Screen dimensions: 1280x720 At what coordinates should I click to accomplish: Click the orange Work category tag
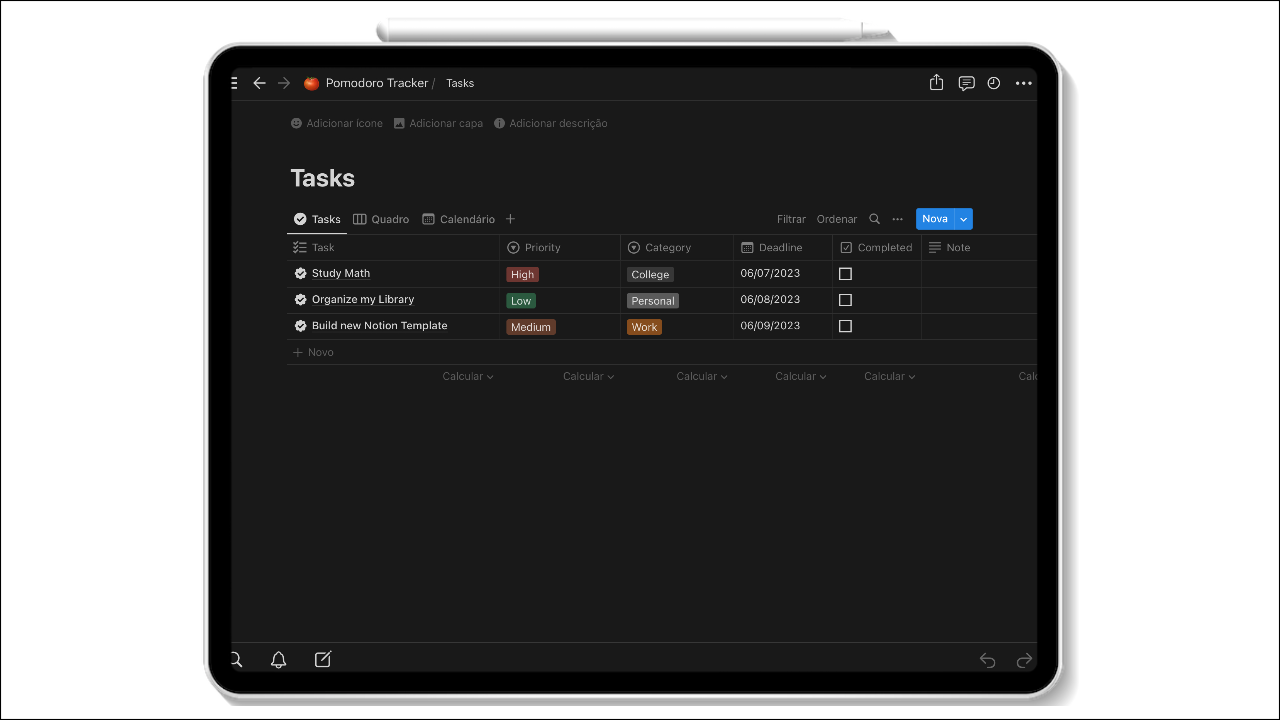tap(644, 327)
